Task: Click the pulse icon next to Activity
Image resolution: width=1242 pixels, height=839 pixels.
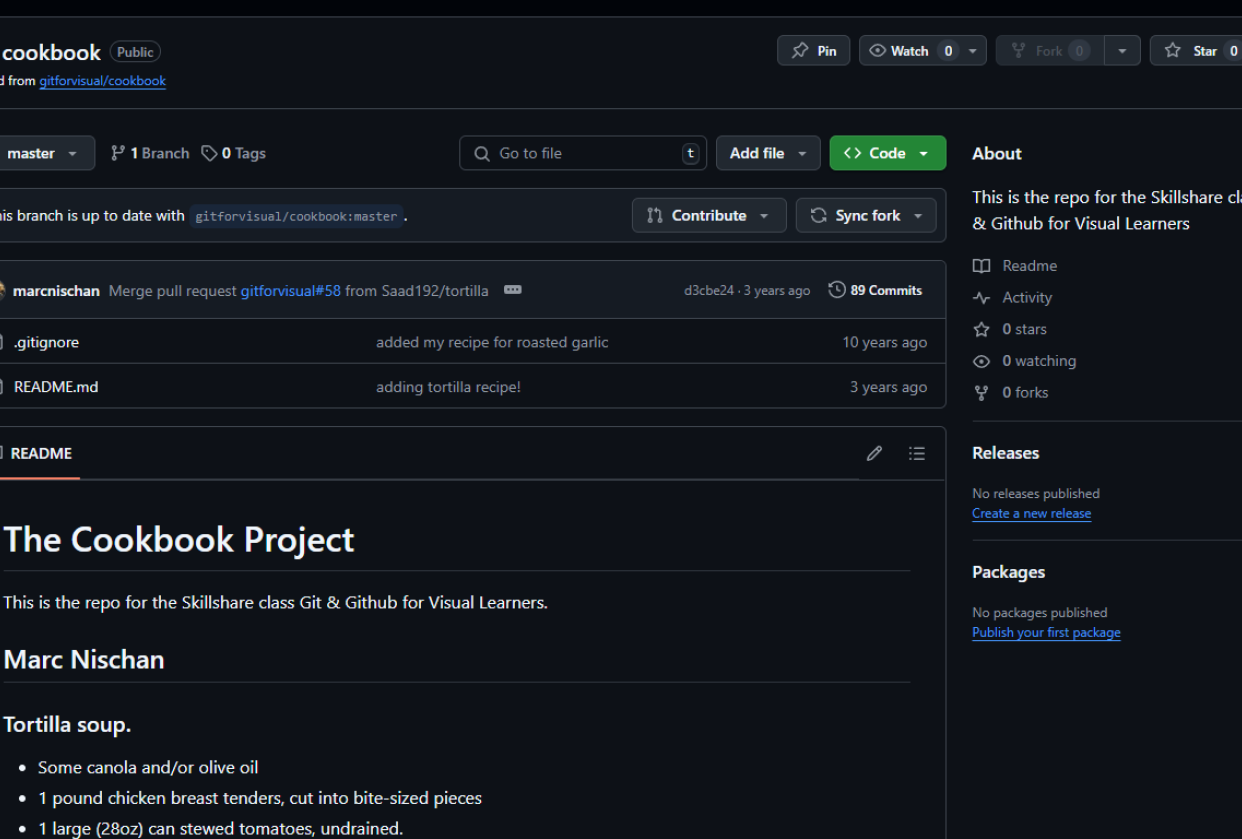Action: pos(982,298)
